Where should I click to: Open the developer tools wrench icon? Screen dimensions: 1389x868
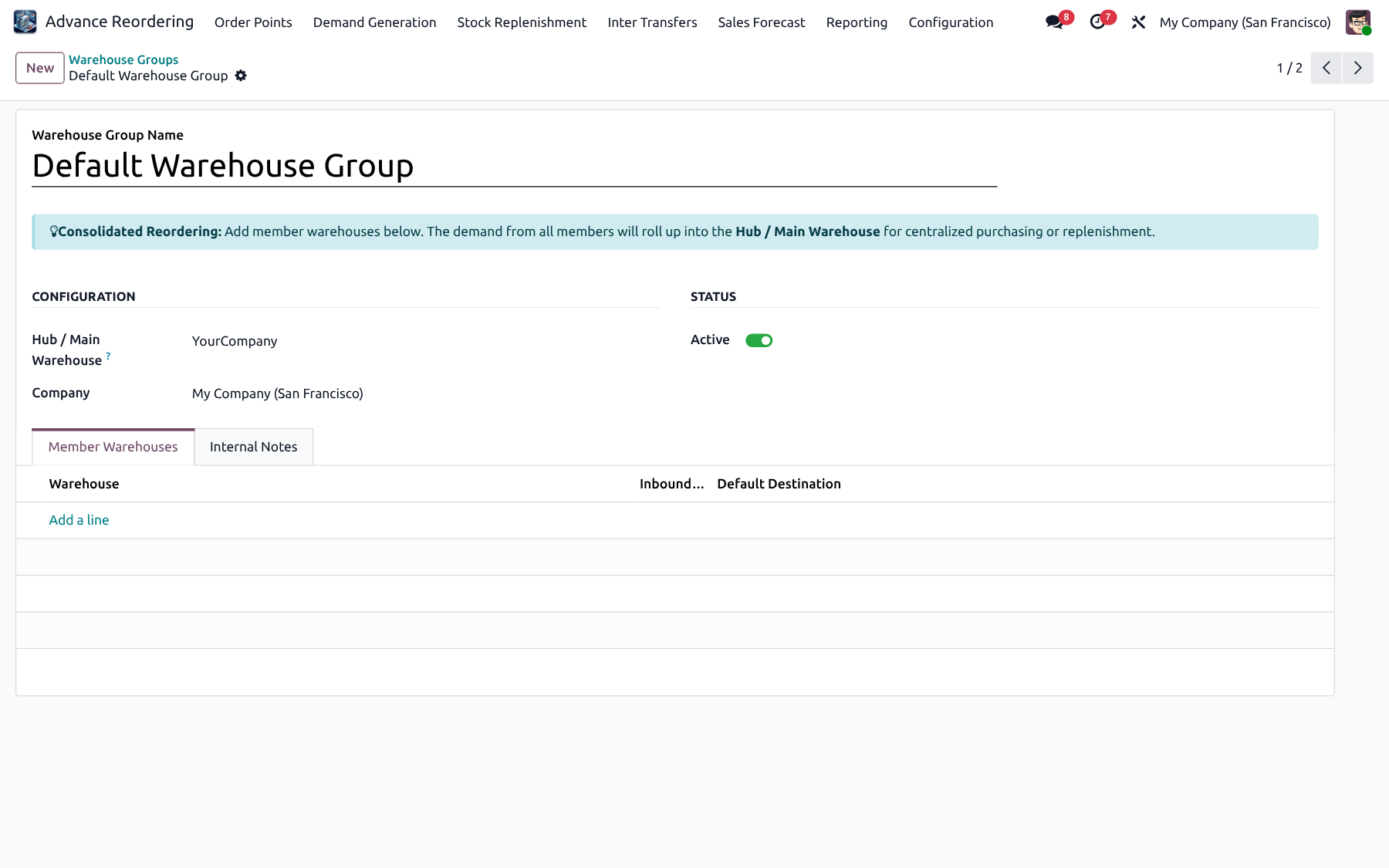pyautogui.click(x=1138, y=22)
